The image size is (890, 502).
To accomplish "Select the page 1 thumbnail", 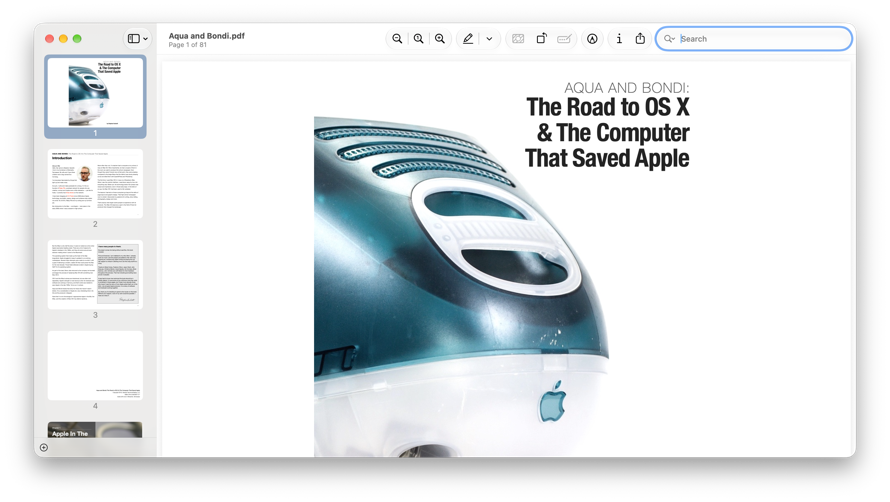I will coord(95,93).
